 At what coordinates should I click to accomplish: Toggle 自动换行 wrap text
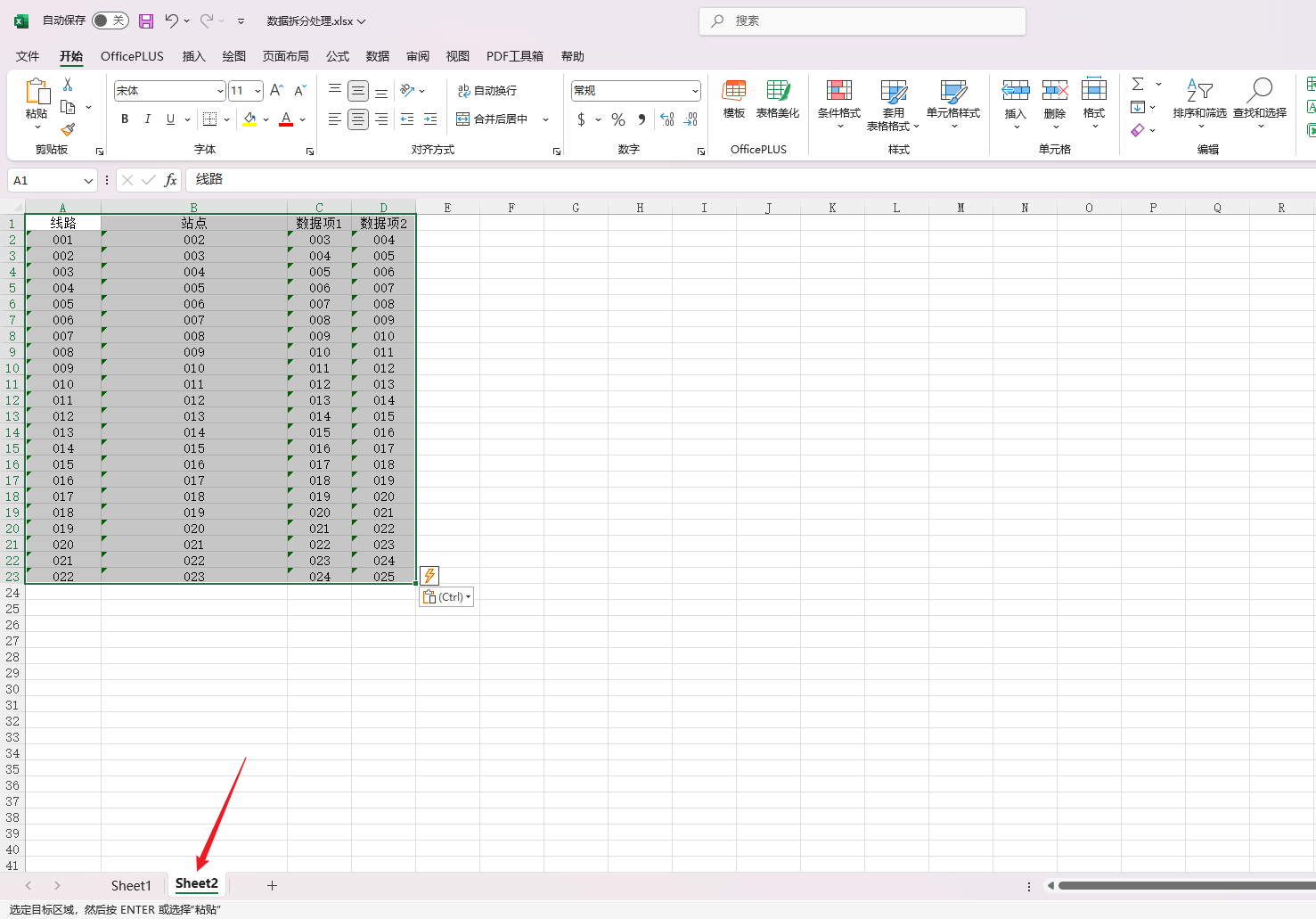point(486,91)
